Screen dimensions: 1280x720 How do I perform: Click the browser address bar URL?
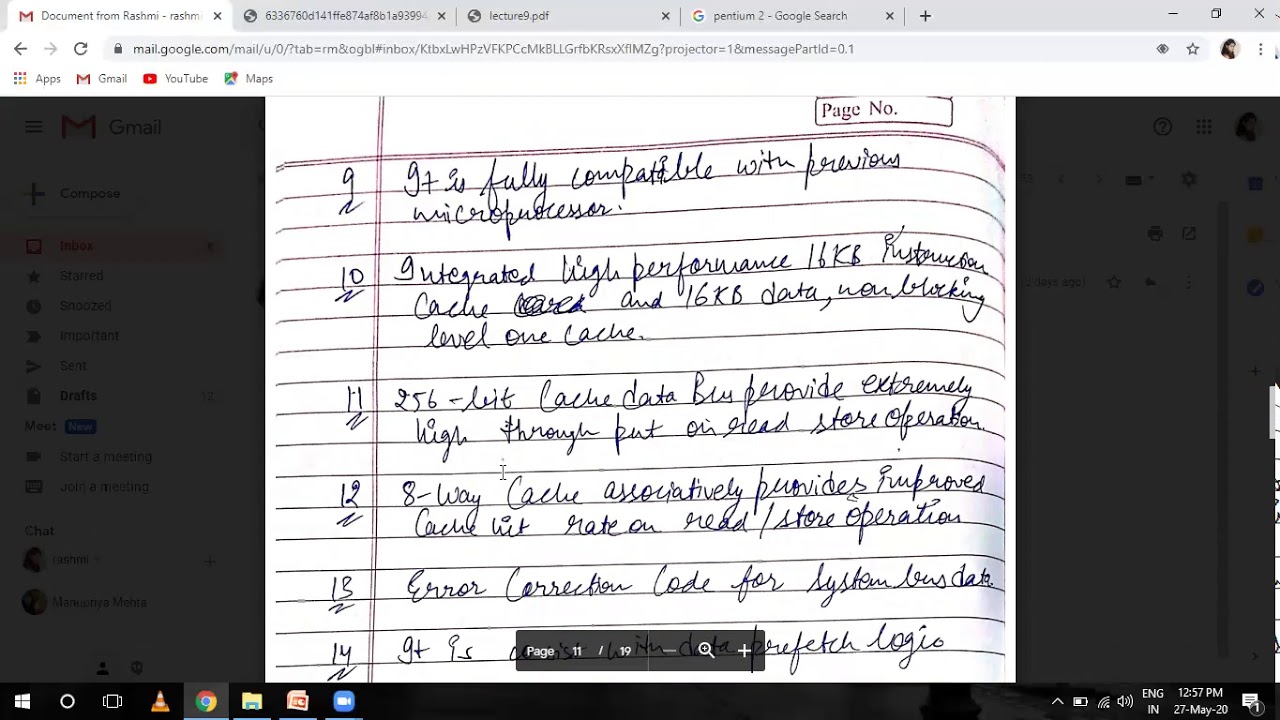click(x=493, y=49)
